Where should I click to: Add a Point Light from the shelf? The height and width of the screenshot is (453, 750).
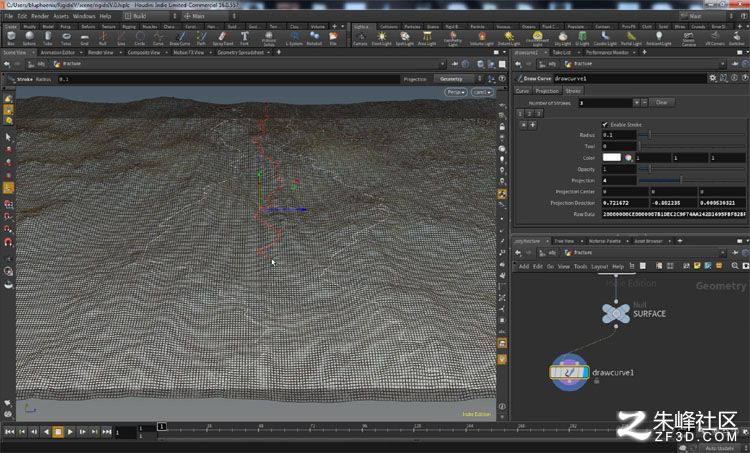pos(382,38)
